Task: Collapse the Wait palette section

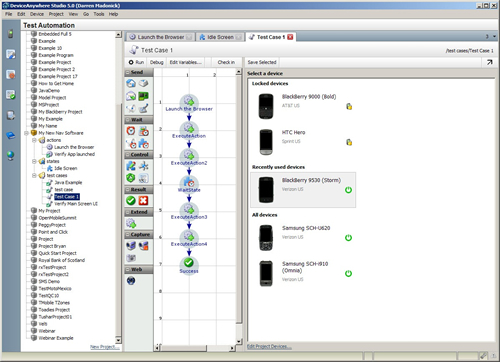Action: pos(127,120)
